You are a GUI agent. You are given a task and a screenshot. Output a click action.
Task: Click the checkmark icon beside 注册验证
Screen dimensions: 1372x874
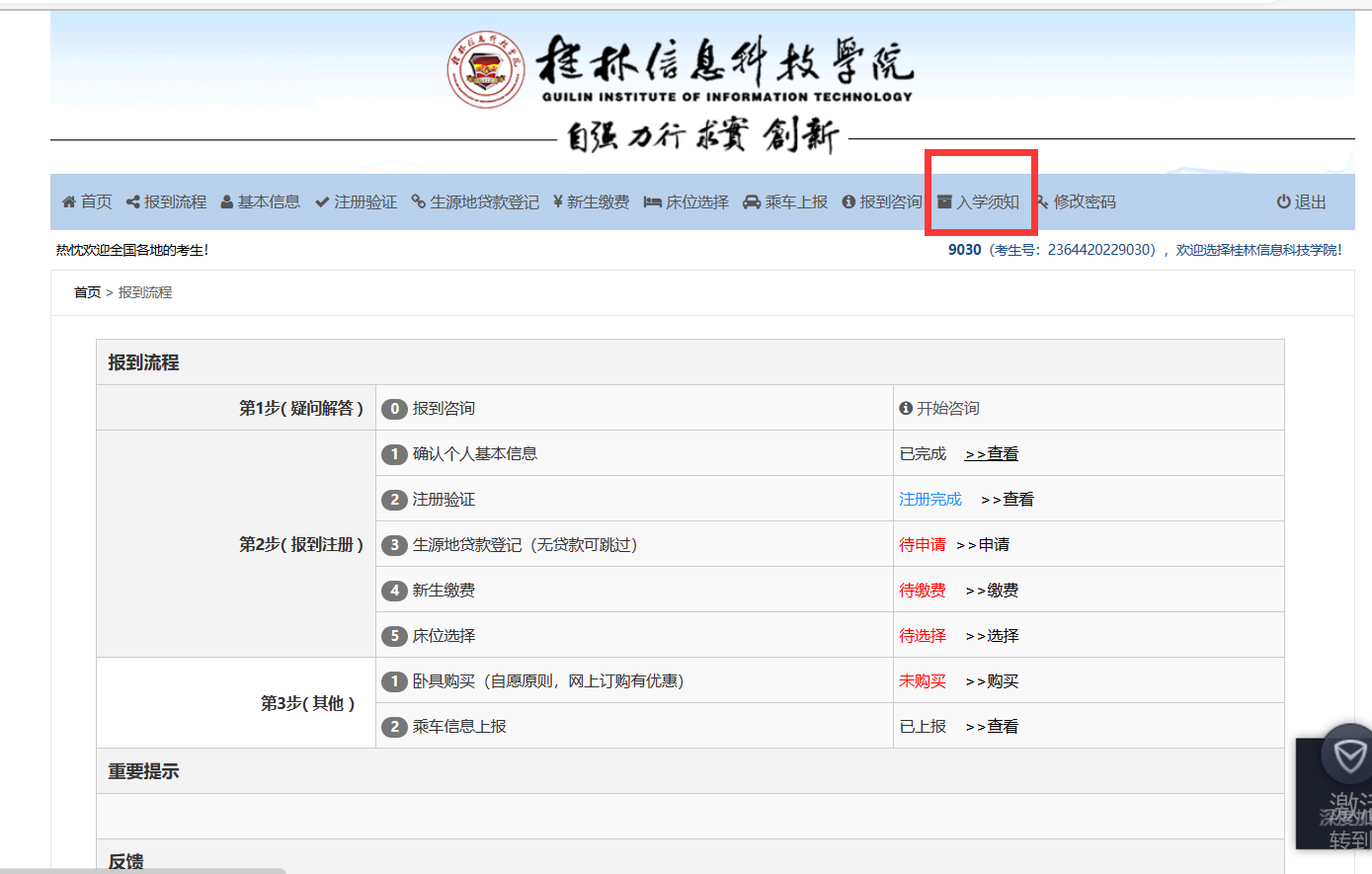[x=322, y=202]
